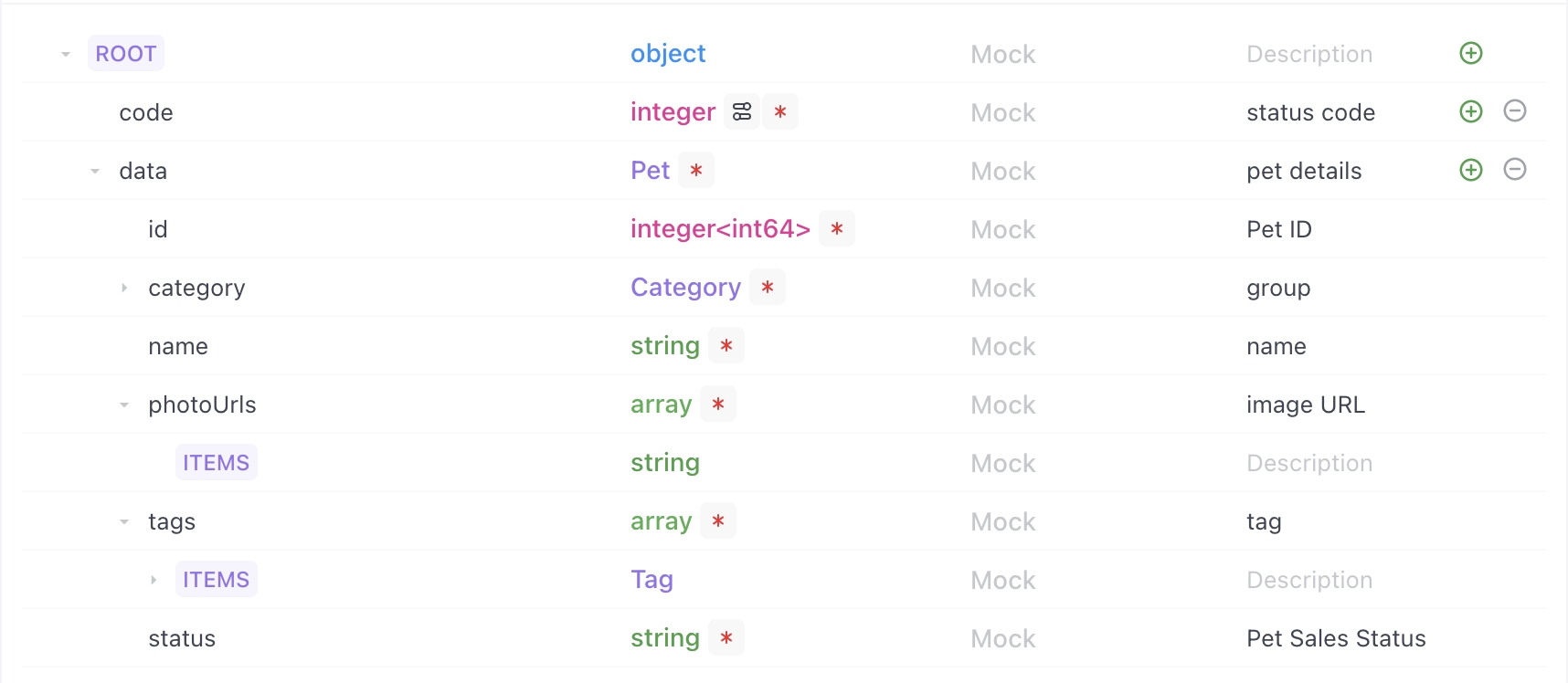Delete the data field using minus icon

[1515, 170]
